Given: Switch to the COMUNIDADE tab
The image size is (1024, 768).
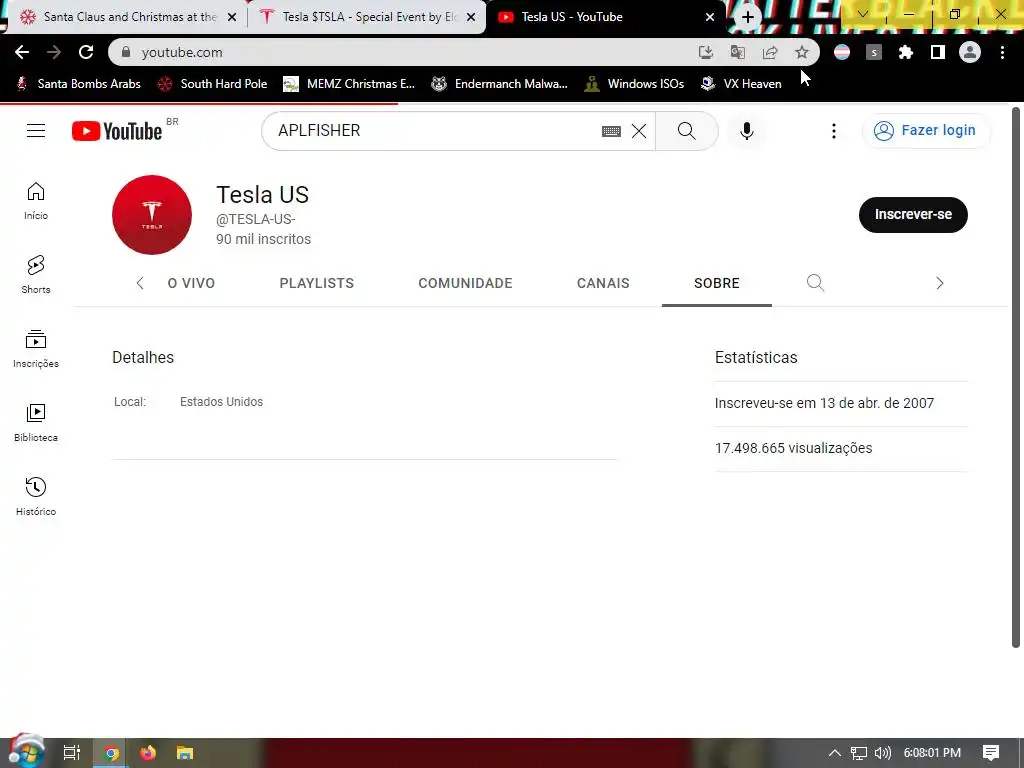Looking at the screenshot, I should (465, 283).
